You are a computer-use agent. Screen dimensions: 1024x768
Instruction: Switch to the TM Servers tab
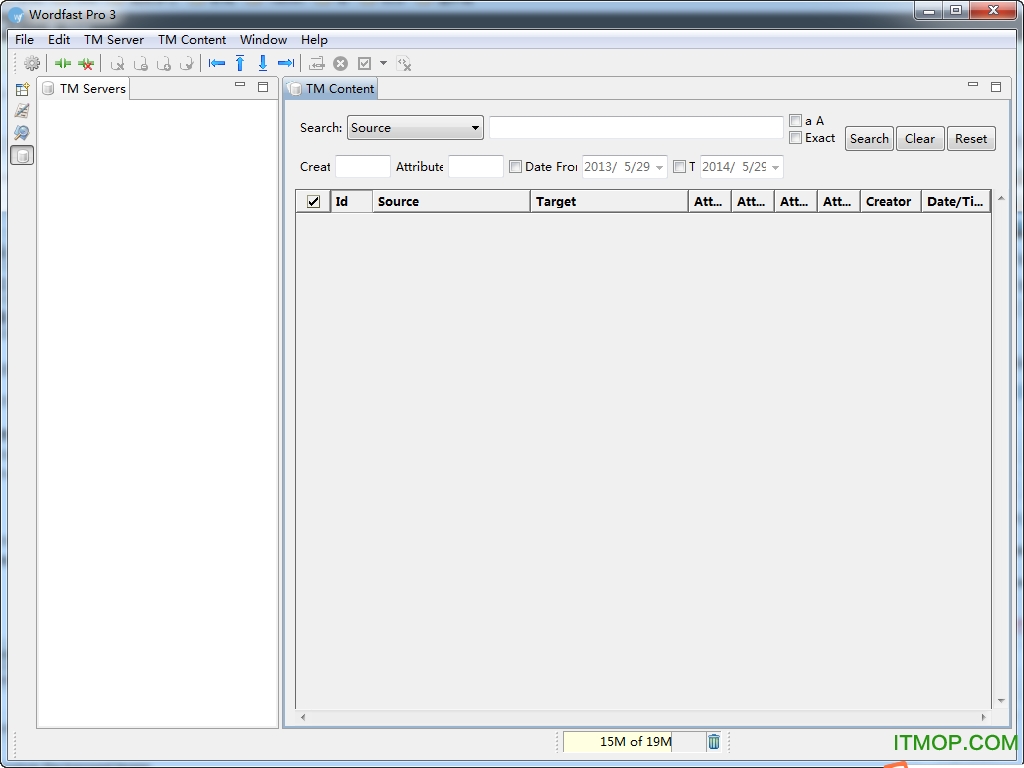coord(91,88)
